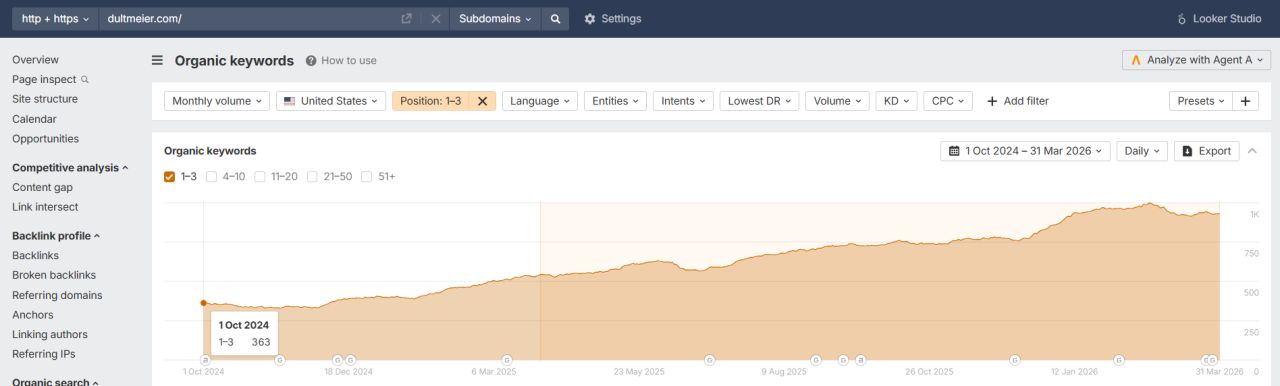This screenshot has width=1280, height=386.
Task: Open Referring IPs report
Action: pos(44,354)
